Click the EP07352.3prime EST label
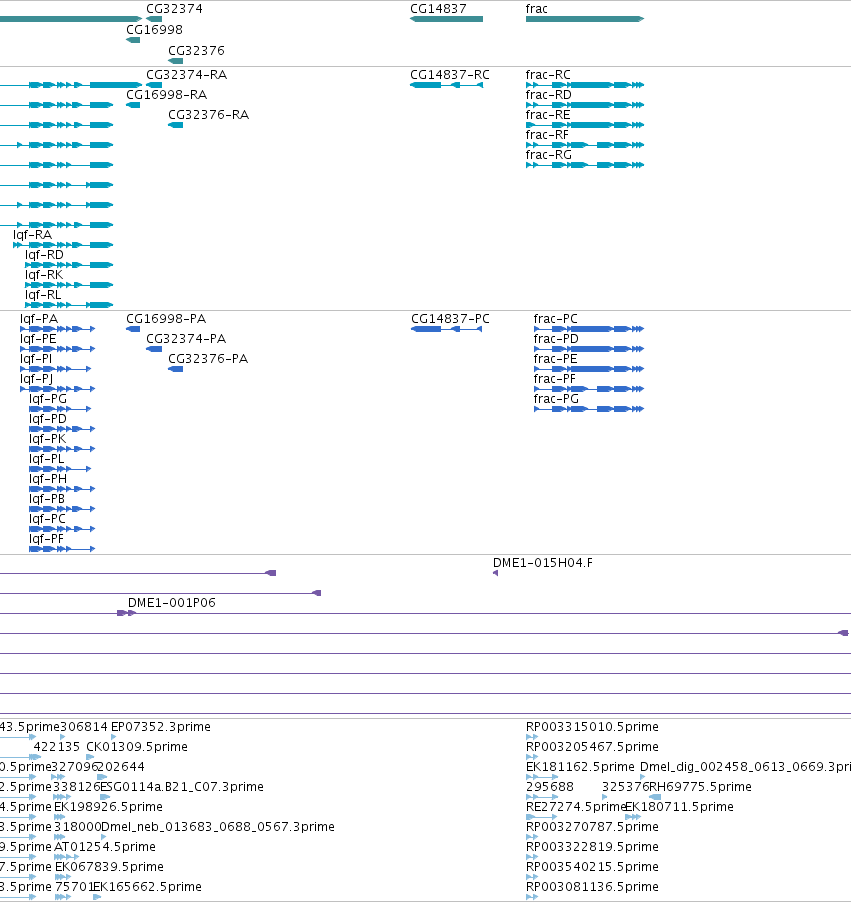This screenshot has width=851, height=902. (x=161, y=727)
